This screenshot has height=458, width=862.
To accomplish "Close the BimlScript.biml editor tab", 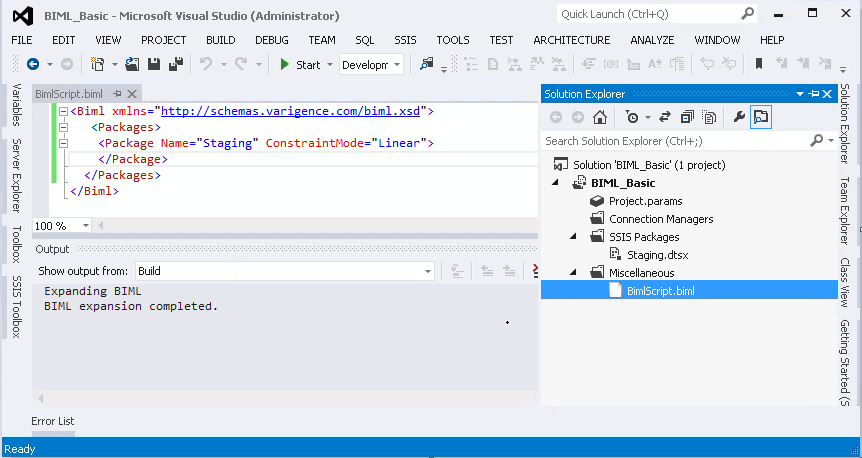I will [131, 94].
